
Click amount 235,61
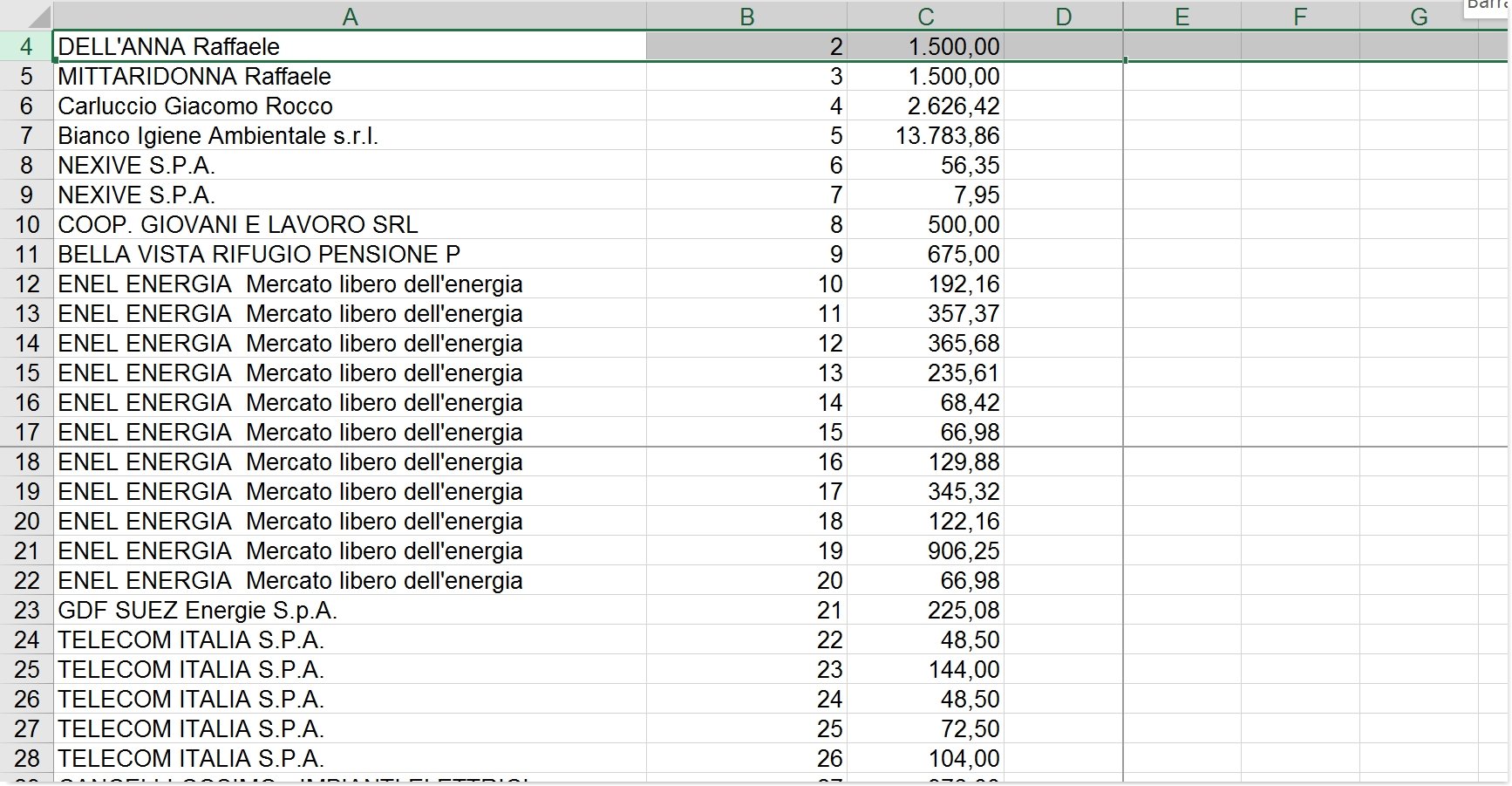[925, 372]
